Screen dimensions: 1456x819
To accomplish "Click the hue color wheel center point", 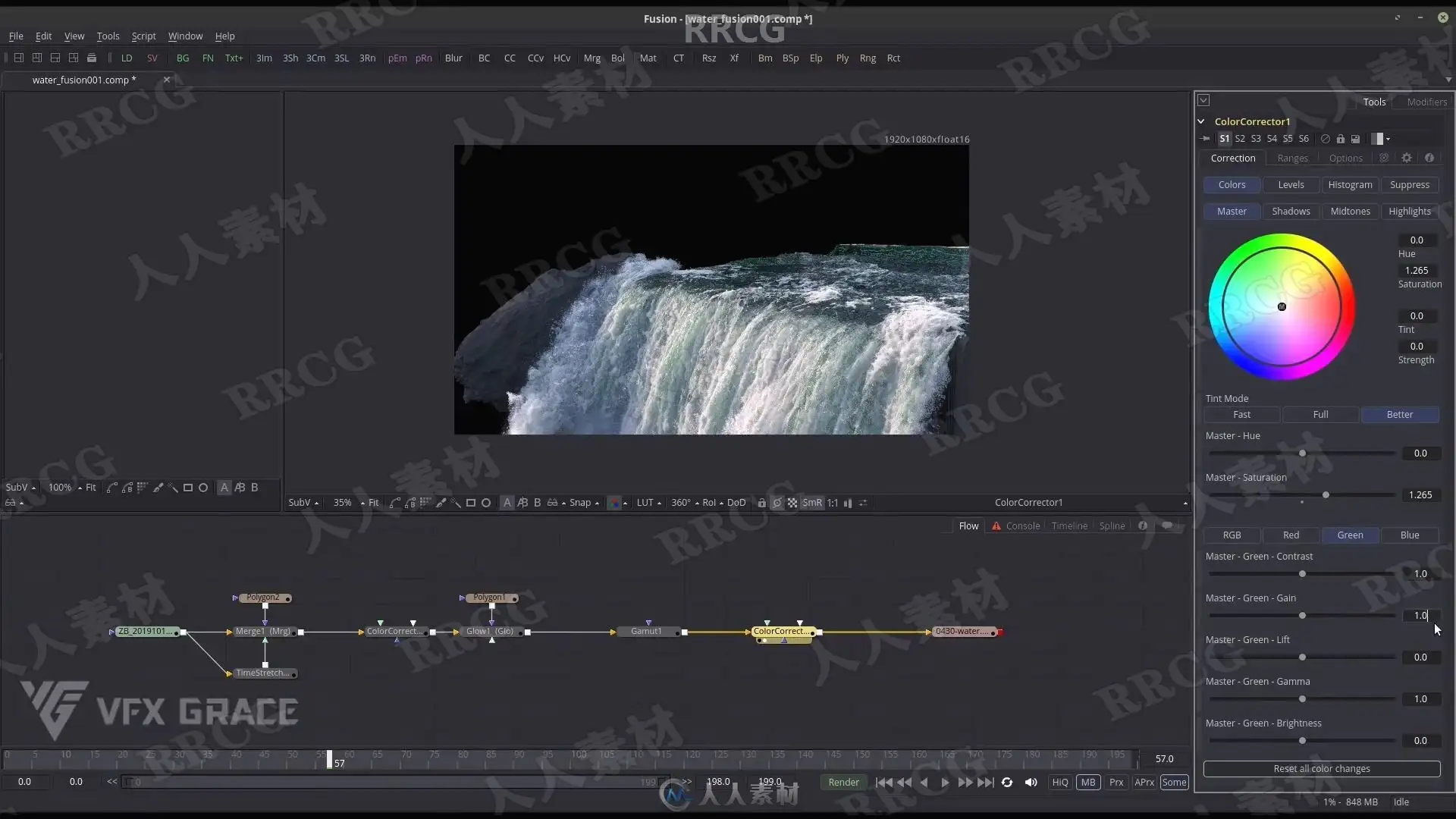I will click(x=1282, y=307).
